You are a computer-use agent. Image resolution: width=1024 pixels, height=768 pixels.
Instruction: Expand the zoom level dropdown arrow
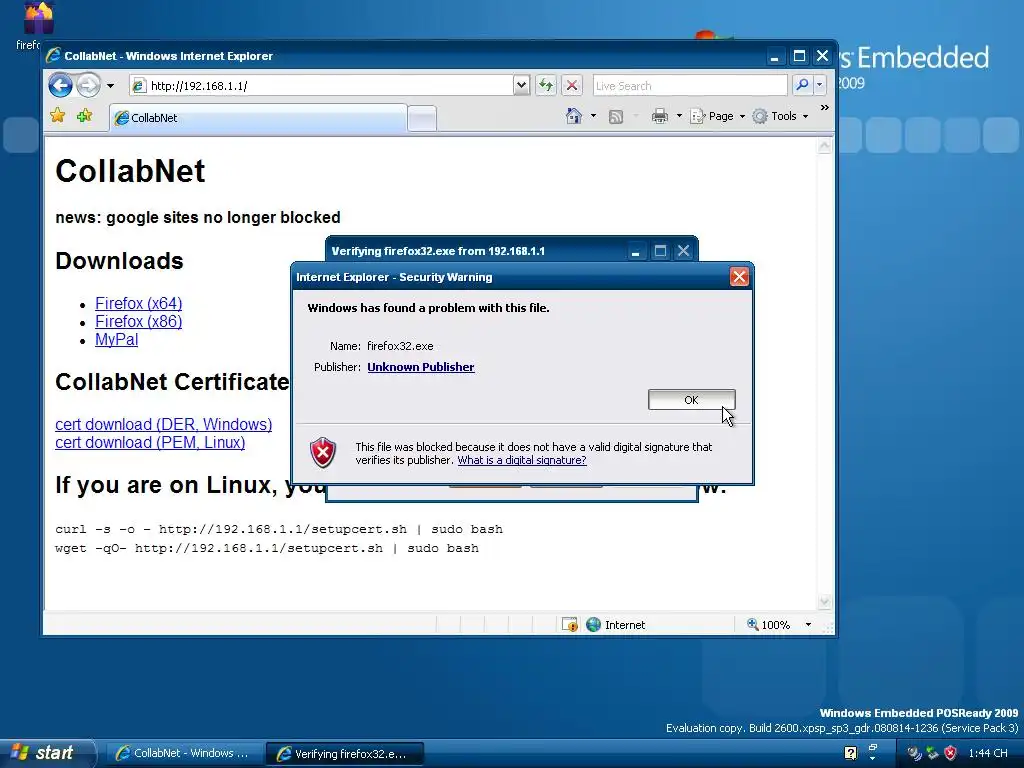(x=808, y=625)
